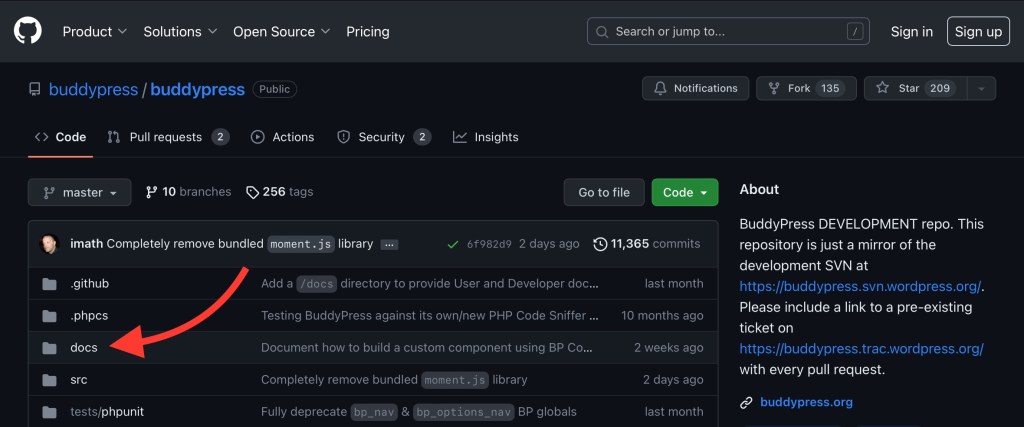1024x427 pixels.
Task: Expand the green Code dropdown button
Action: click(x=684, y=193)
